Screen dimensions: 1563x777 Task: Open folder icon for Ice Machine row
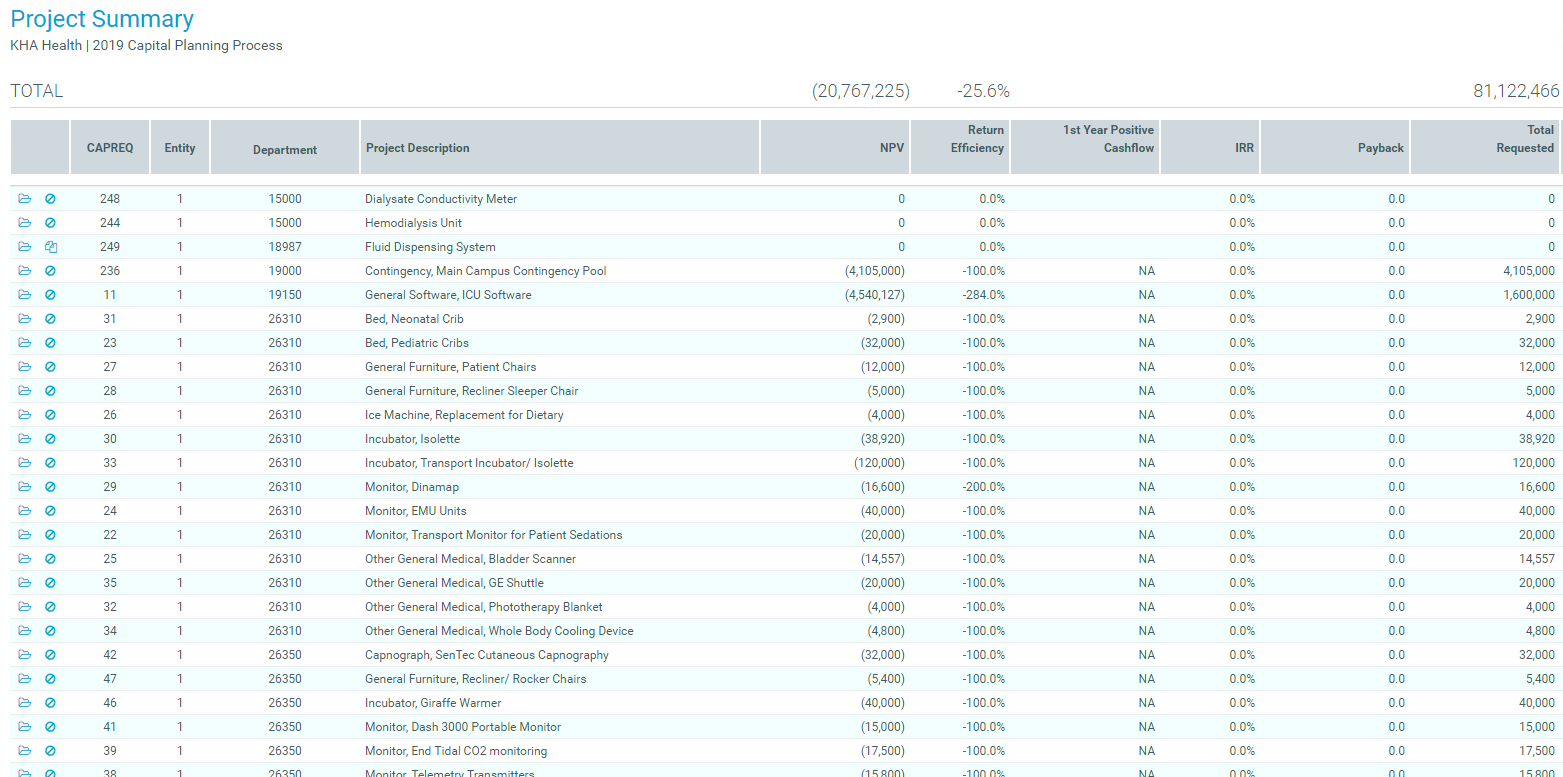[25, 415]
